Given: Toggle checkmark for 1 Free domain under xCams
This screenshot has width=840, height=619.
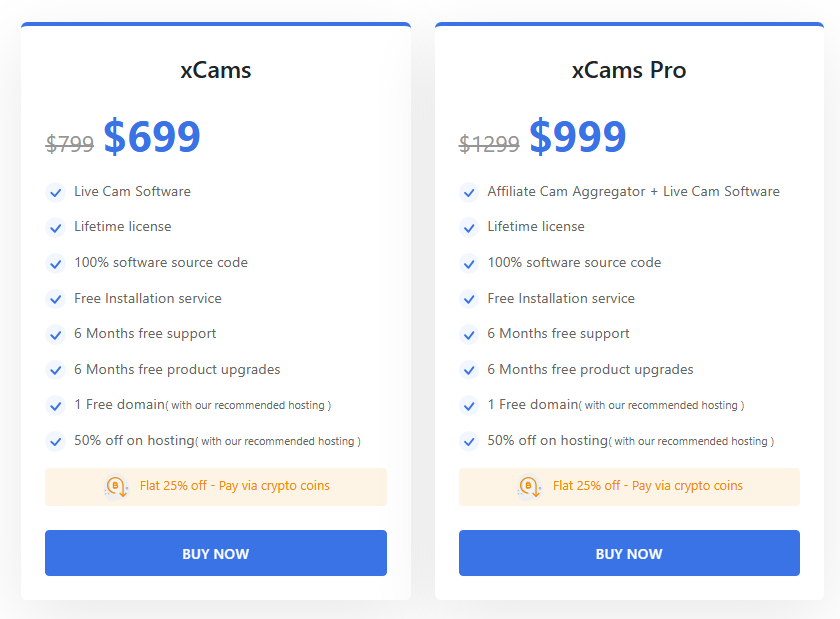Looking at the screenshot, I should 56,405.
